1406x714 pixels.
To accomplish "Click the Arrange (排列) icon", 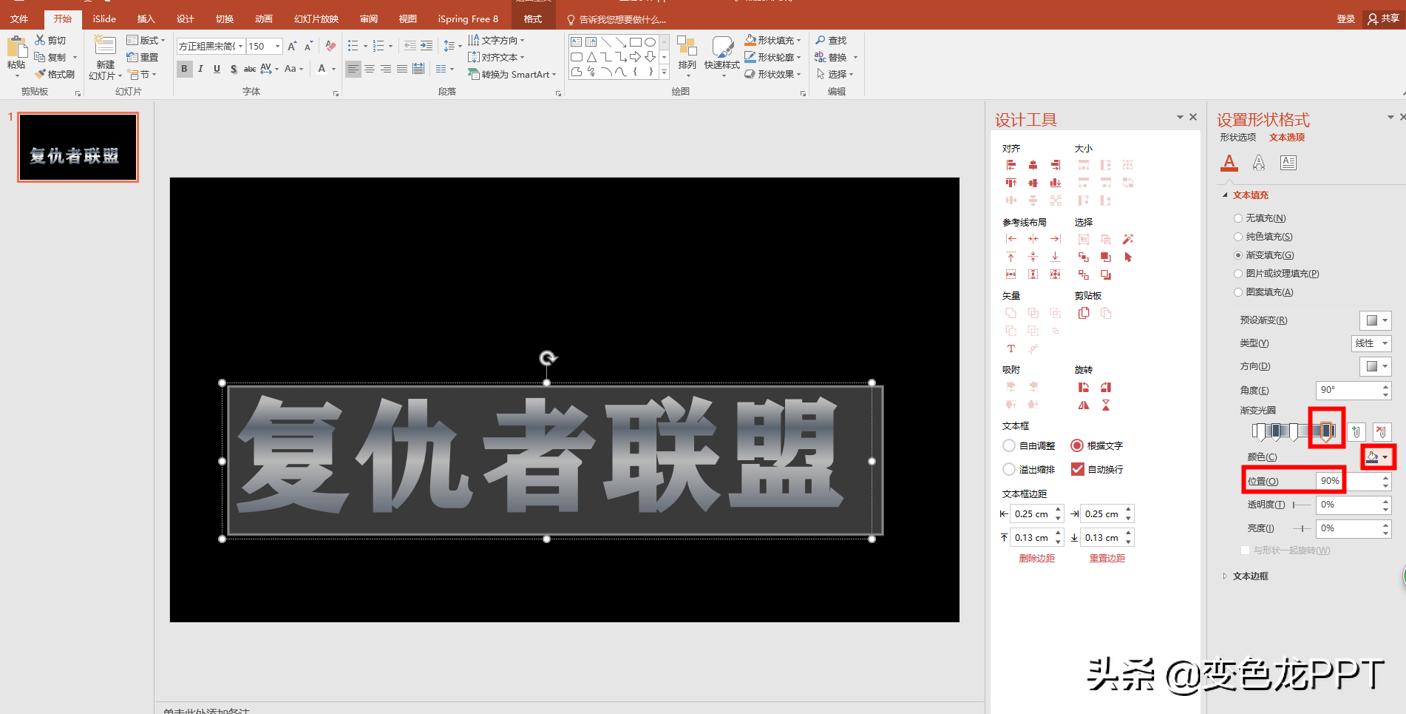I will click(x=686, y=55).
